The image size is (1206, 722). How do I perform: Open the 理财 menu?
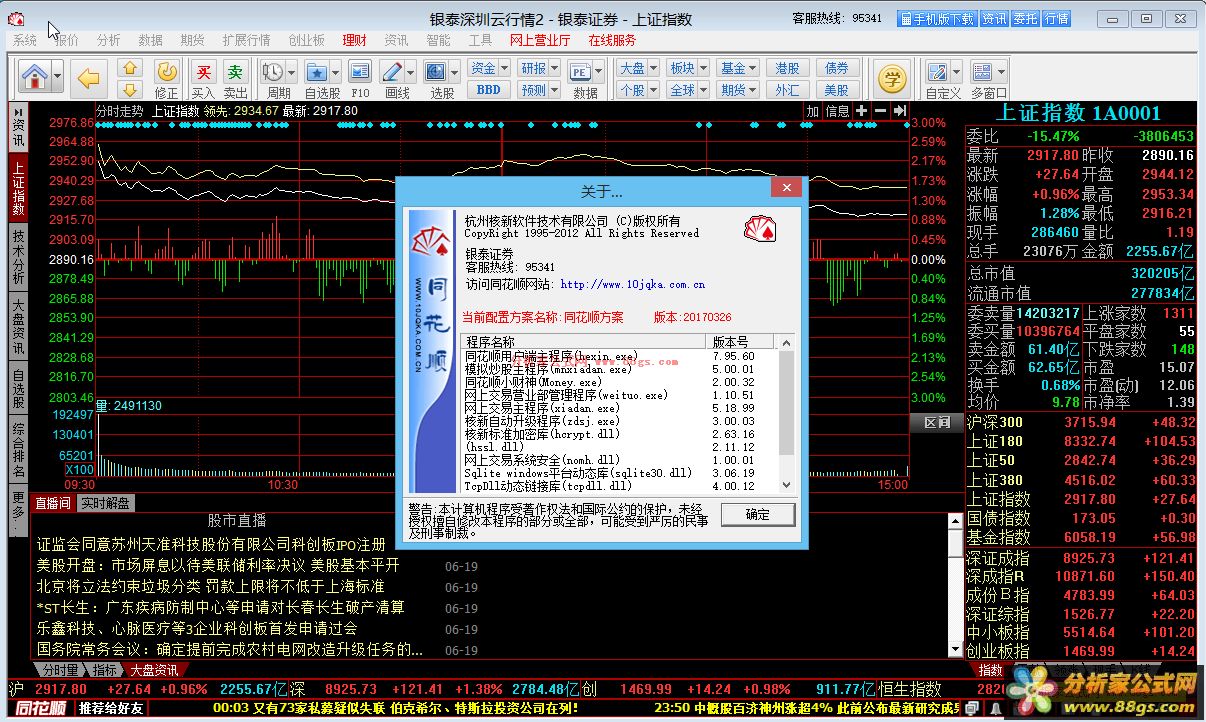(354, 40)
